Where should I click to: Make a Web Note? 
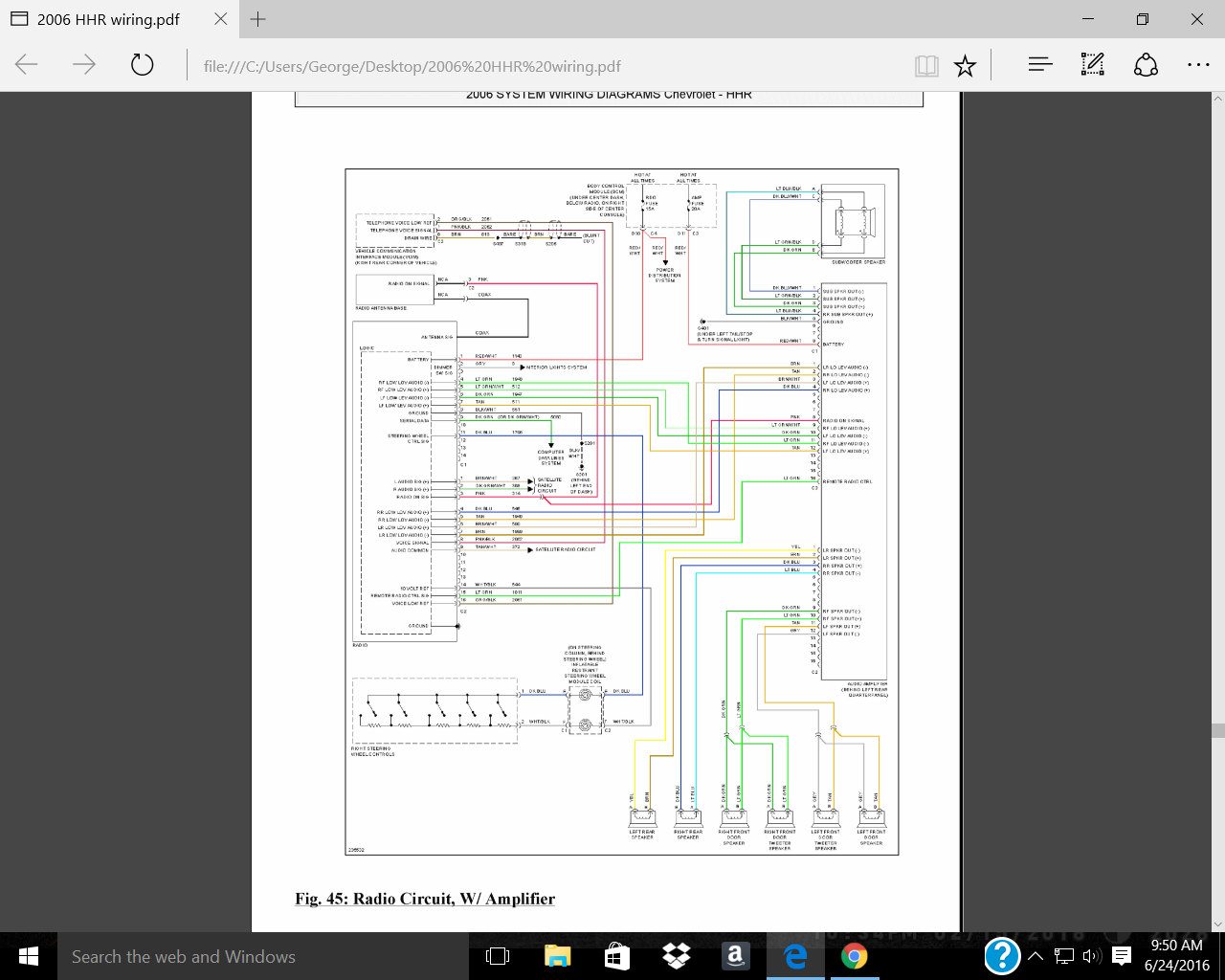pos(1092,65)
